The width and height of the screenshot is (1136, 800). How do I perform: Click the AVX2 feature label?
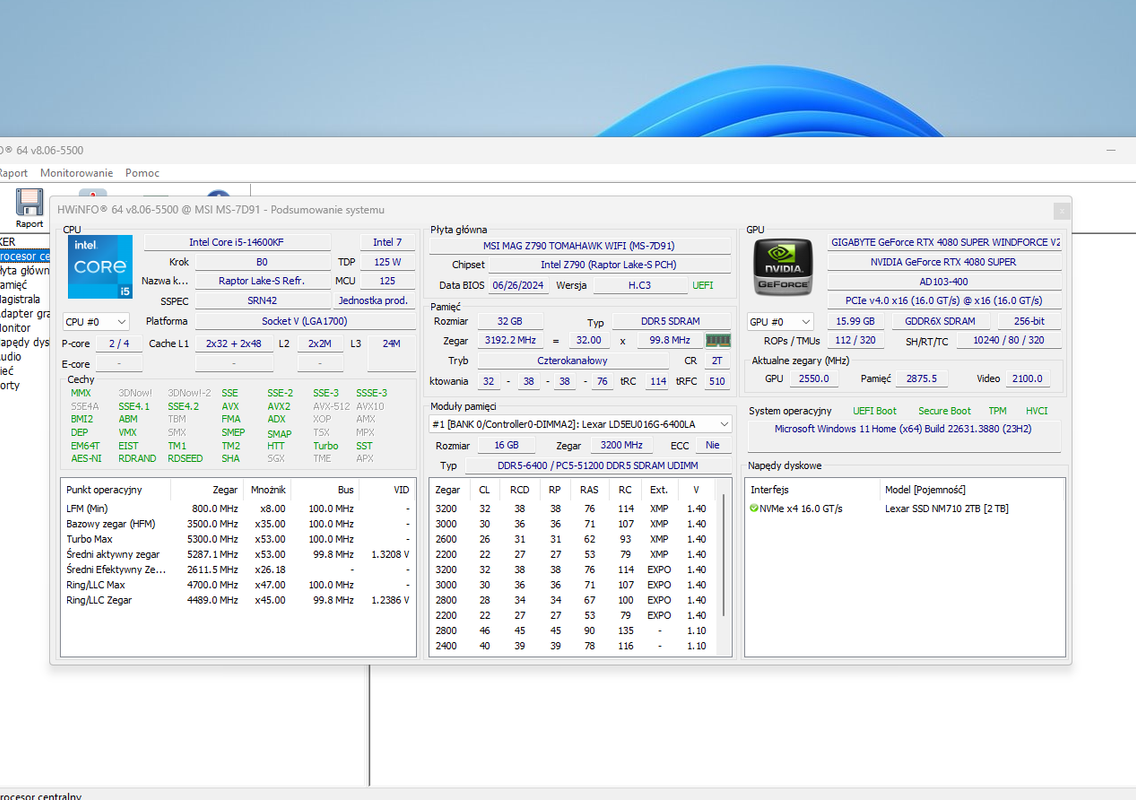(x=279, y=407)
